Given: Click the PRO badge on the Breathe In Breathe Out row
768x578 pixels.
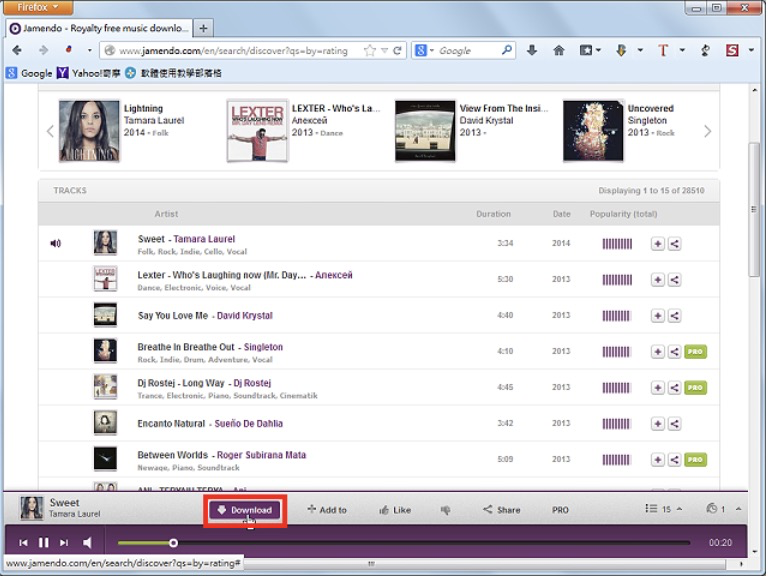Looking at the screenshot, I should (x=696, y=352).
